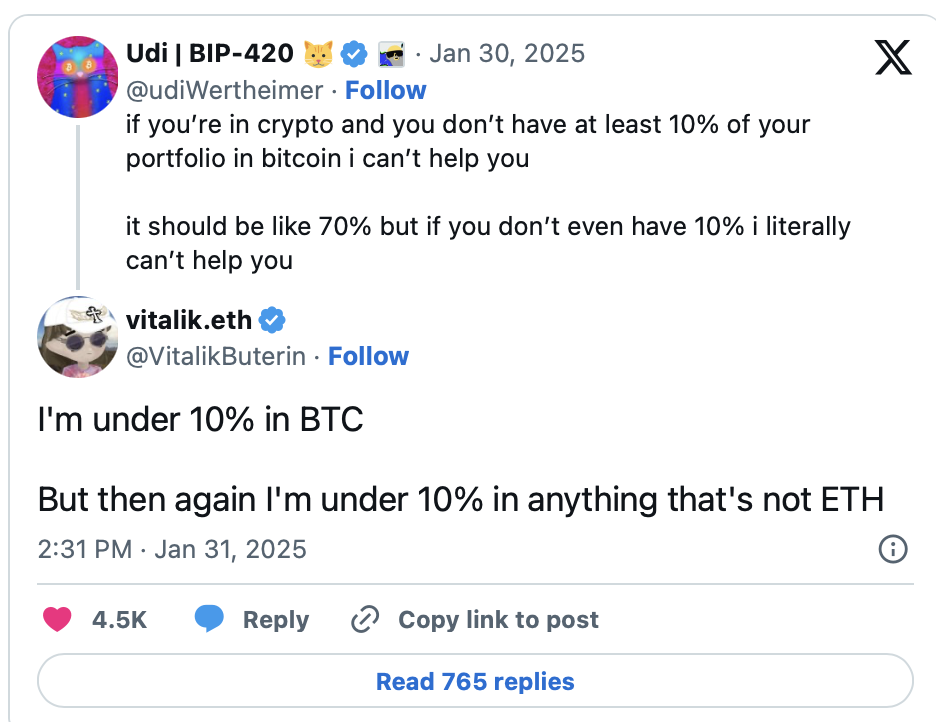
Task: Click Udi's verified blue checkmark badge
Action: click(353, 54)
